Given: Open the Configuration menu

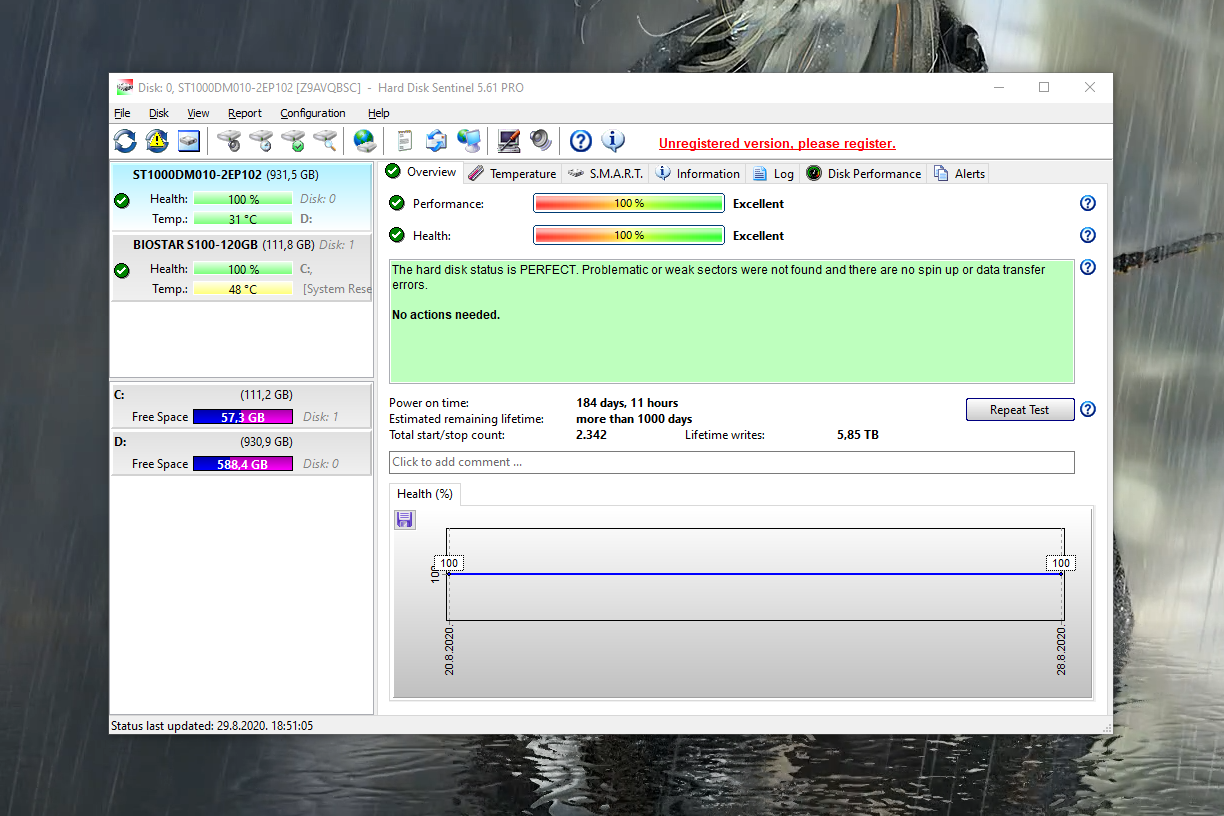Looking at the screenshot, I should tap(312, 113).
